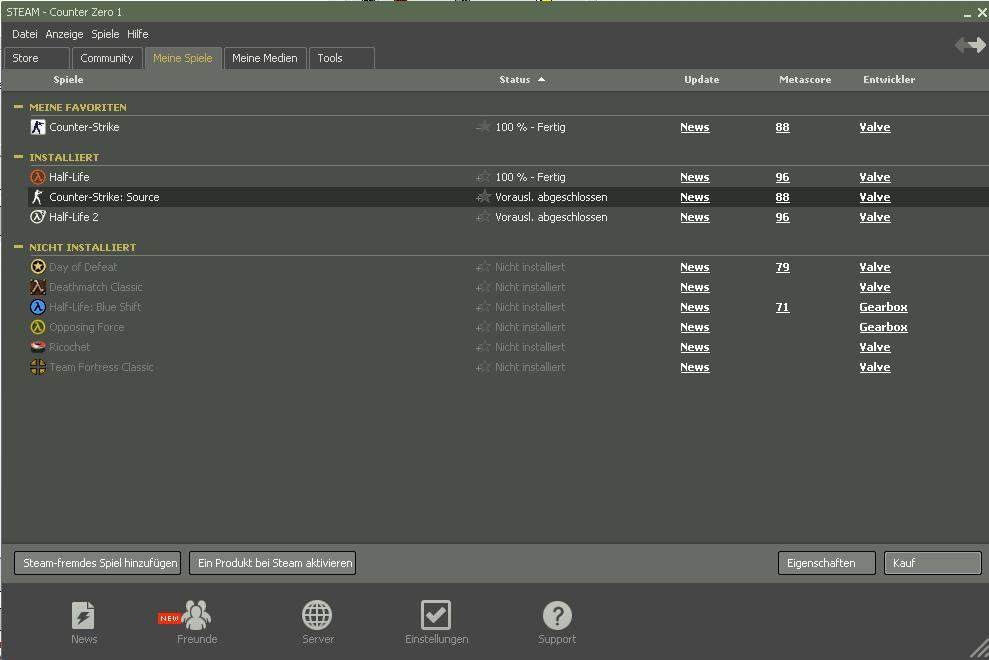
Task: Add Counter-Strike: Source to favorites star
Action: (x=483, y=197)
